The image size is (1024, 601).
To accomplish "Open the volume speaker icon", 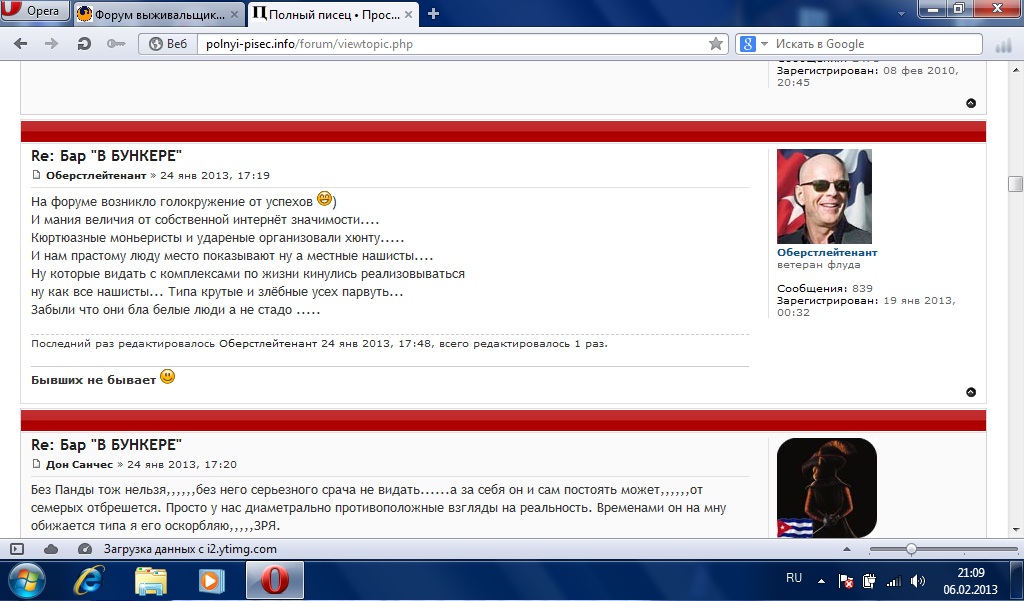I will [918, 581].
